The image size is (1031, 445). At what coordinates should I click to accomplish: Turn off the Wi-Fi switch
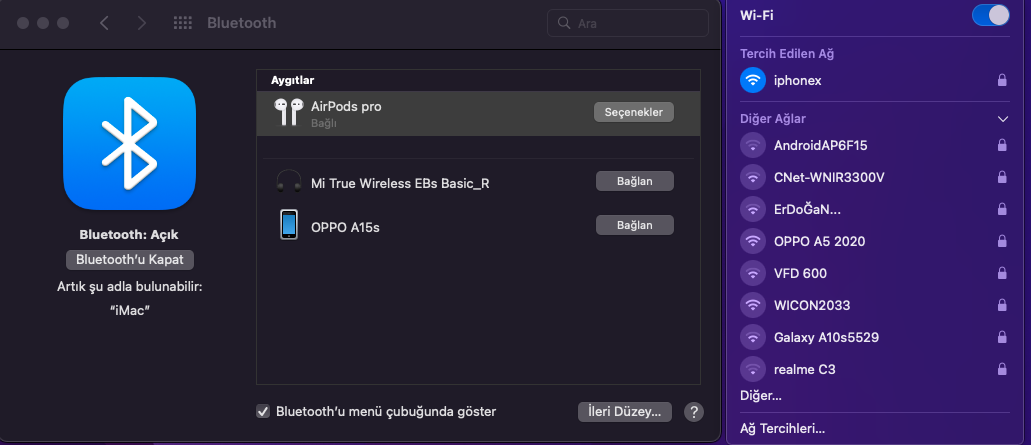click(x=990, y=15)
